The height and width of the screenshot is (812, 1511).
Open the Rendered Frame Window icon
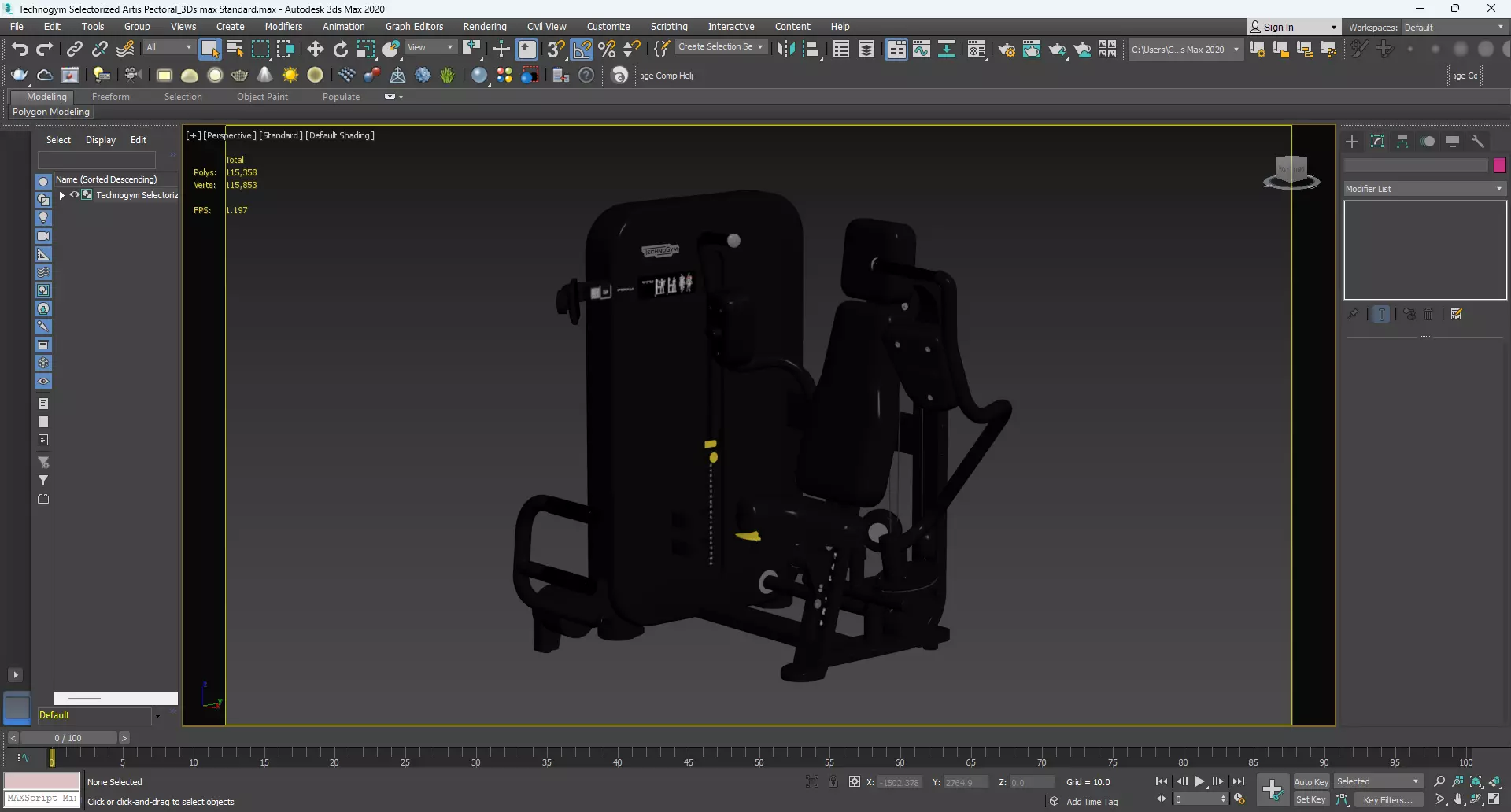(1032, 49)
